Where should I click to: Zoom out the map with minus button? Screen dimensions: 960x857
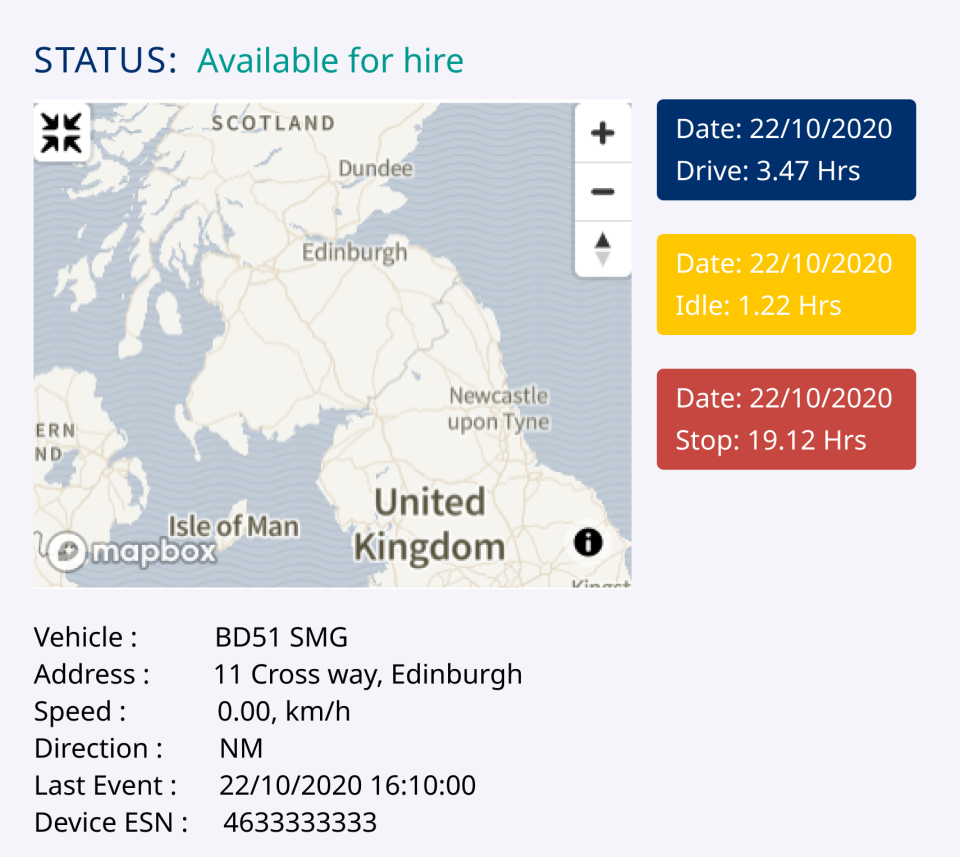tap(602, 192)
